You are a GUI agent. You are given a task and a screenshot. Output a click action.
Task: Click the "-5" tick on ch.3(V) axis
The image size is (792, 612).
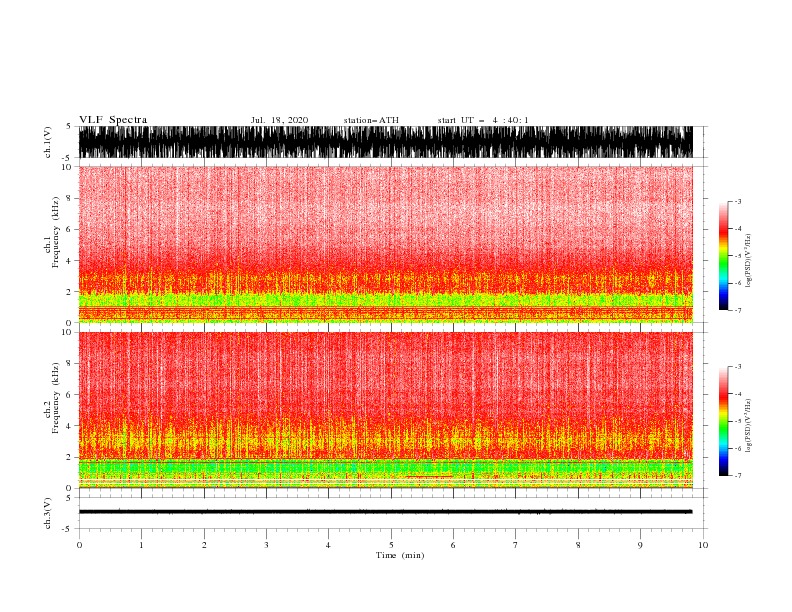[x=68, y=529]
